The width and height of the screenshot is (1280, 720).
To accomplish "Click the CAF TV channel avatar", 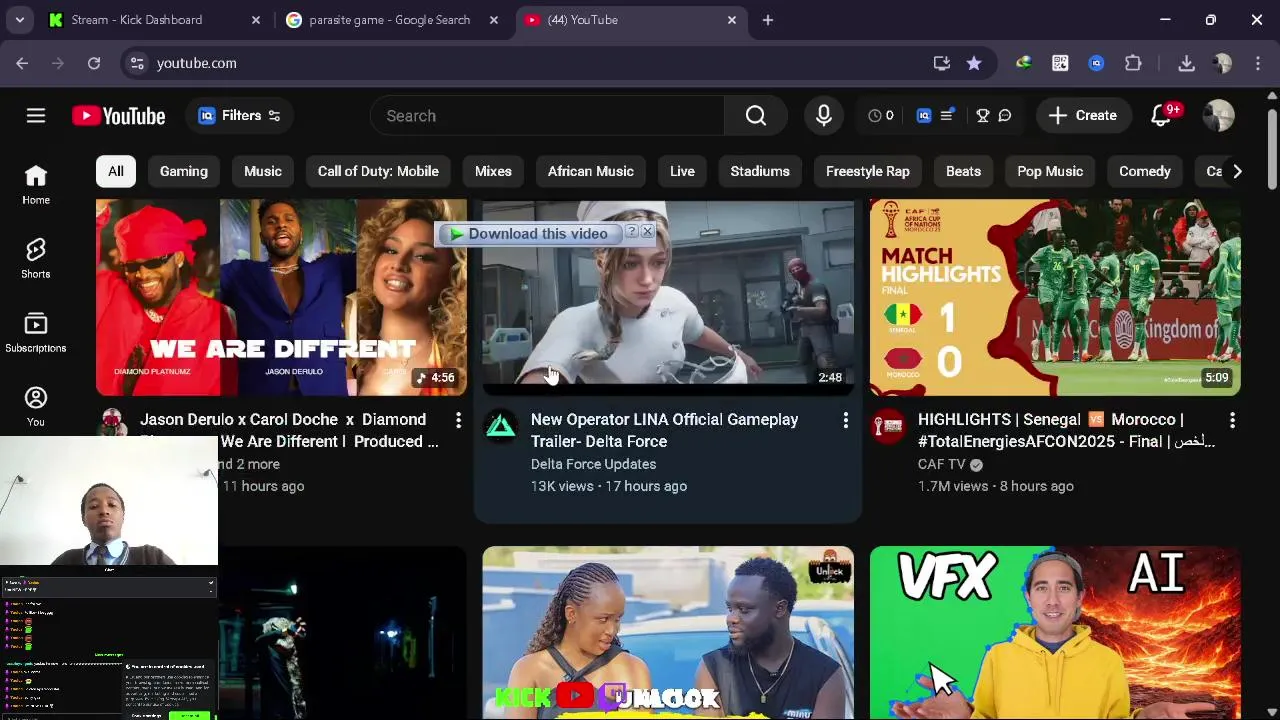I will click(x=888, y=427).
